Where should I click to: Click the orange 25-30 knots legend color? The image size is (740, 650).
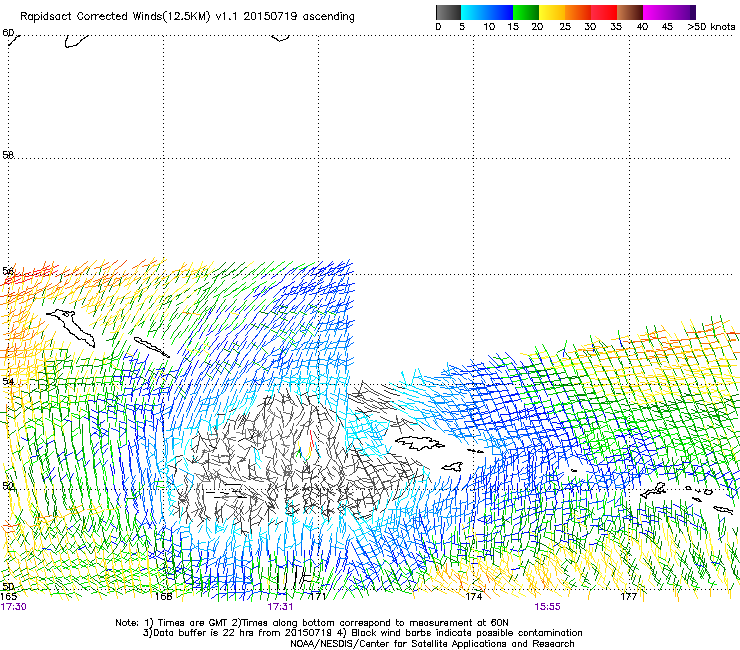[x=578, y=12]
